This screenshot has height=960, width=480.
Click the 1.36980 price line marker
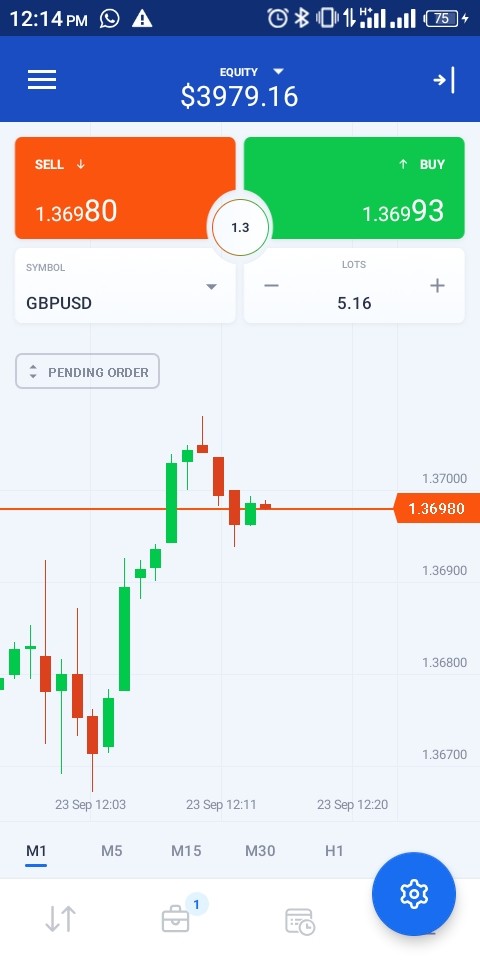point(437,509)
